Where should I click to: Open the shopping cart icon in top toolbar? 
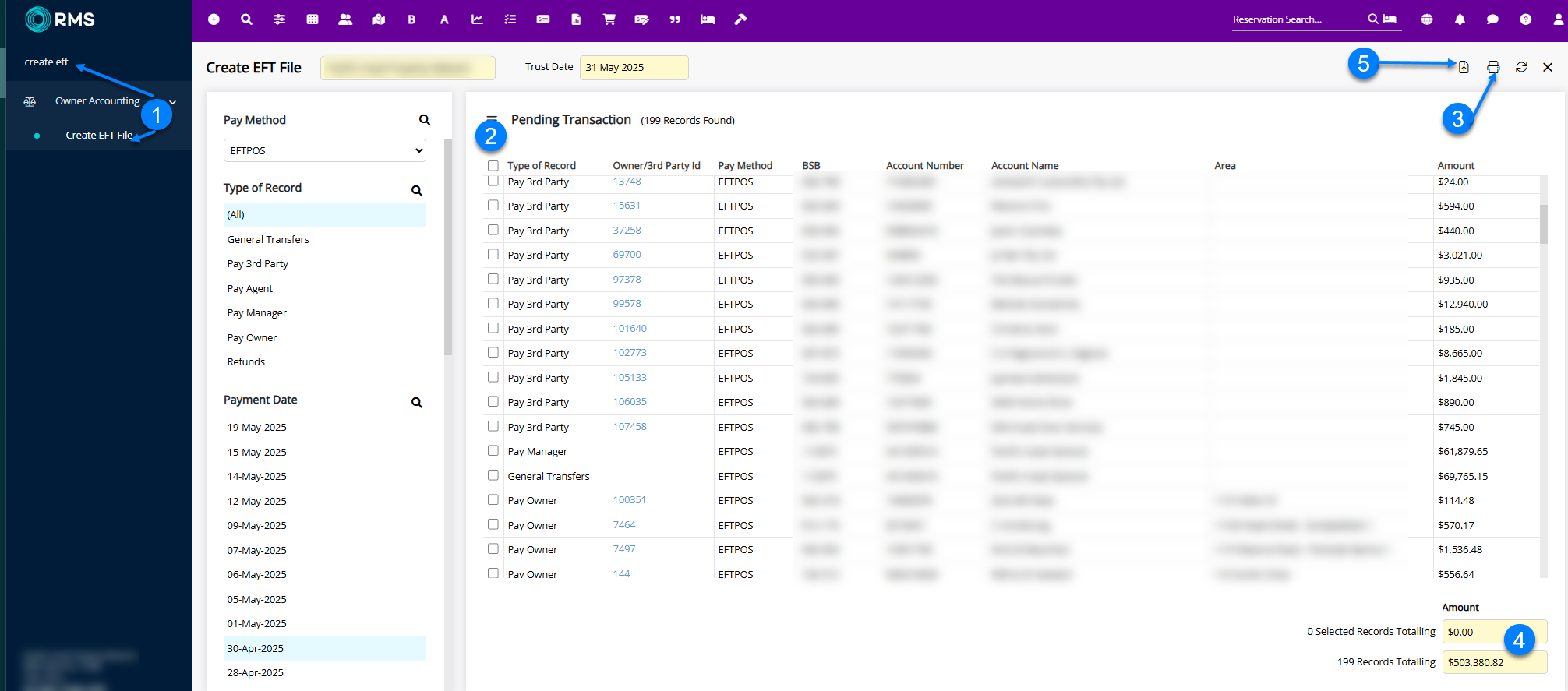coord(609,19)
